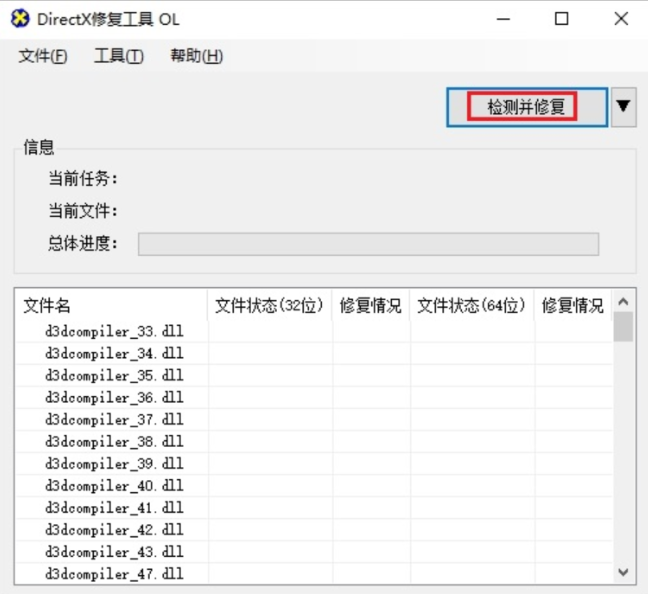This screenshot has width=648, height=594.
Task: Expand dropdown arrow next to 检测并修复
Action: tap(624, 107)
